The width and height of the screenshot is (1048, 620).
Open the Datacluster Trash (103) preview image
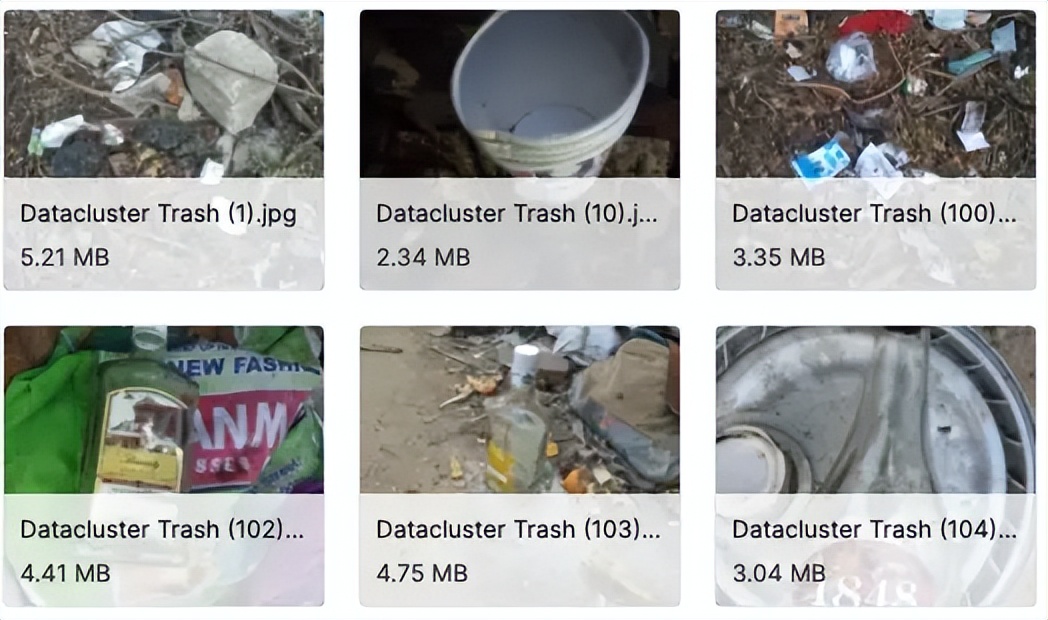coord(519,410)
